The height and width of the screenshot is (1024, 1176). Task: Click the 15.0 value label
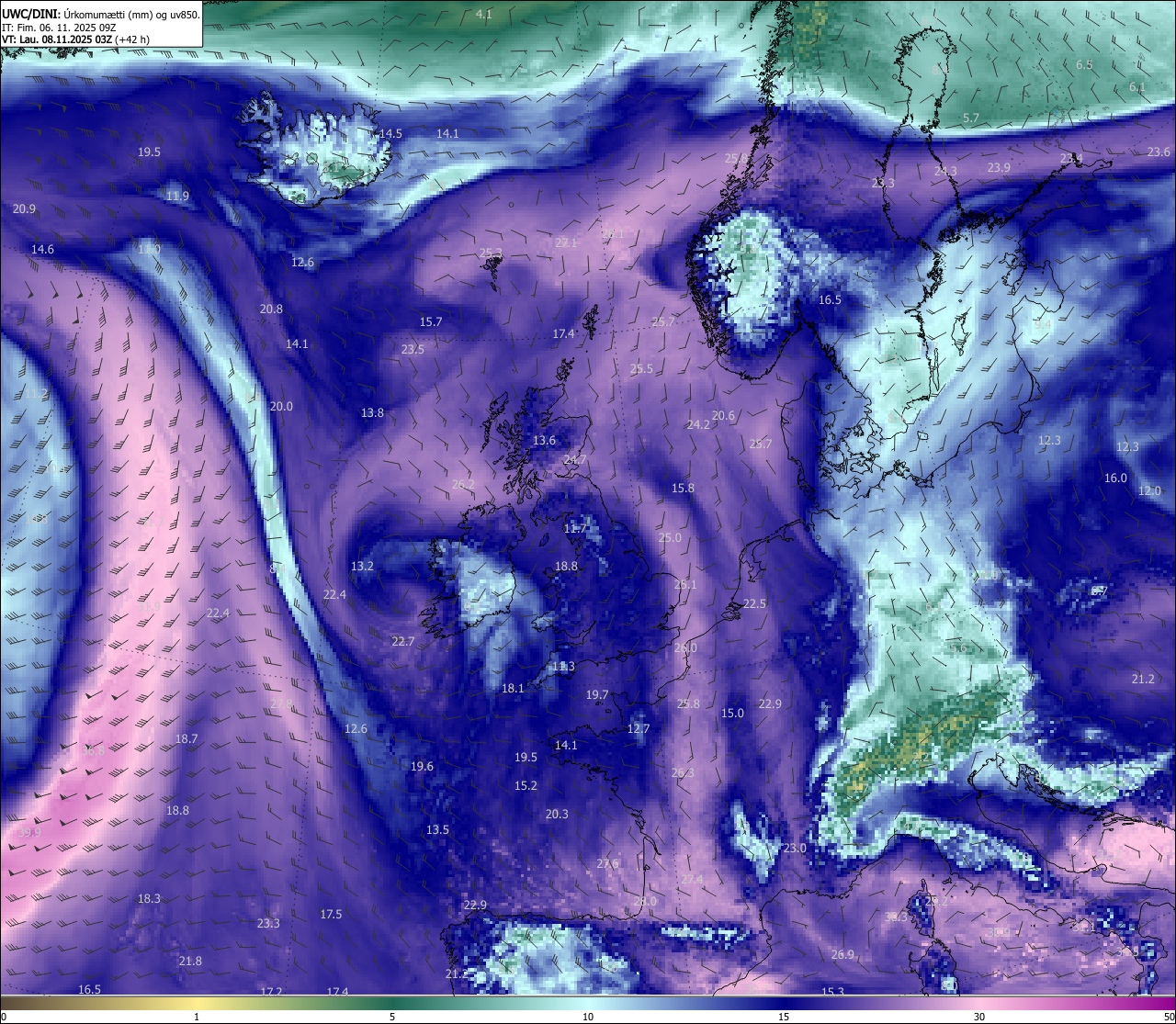(x=732, y=714)
